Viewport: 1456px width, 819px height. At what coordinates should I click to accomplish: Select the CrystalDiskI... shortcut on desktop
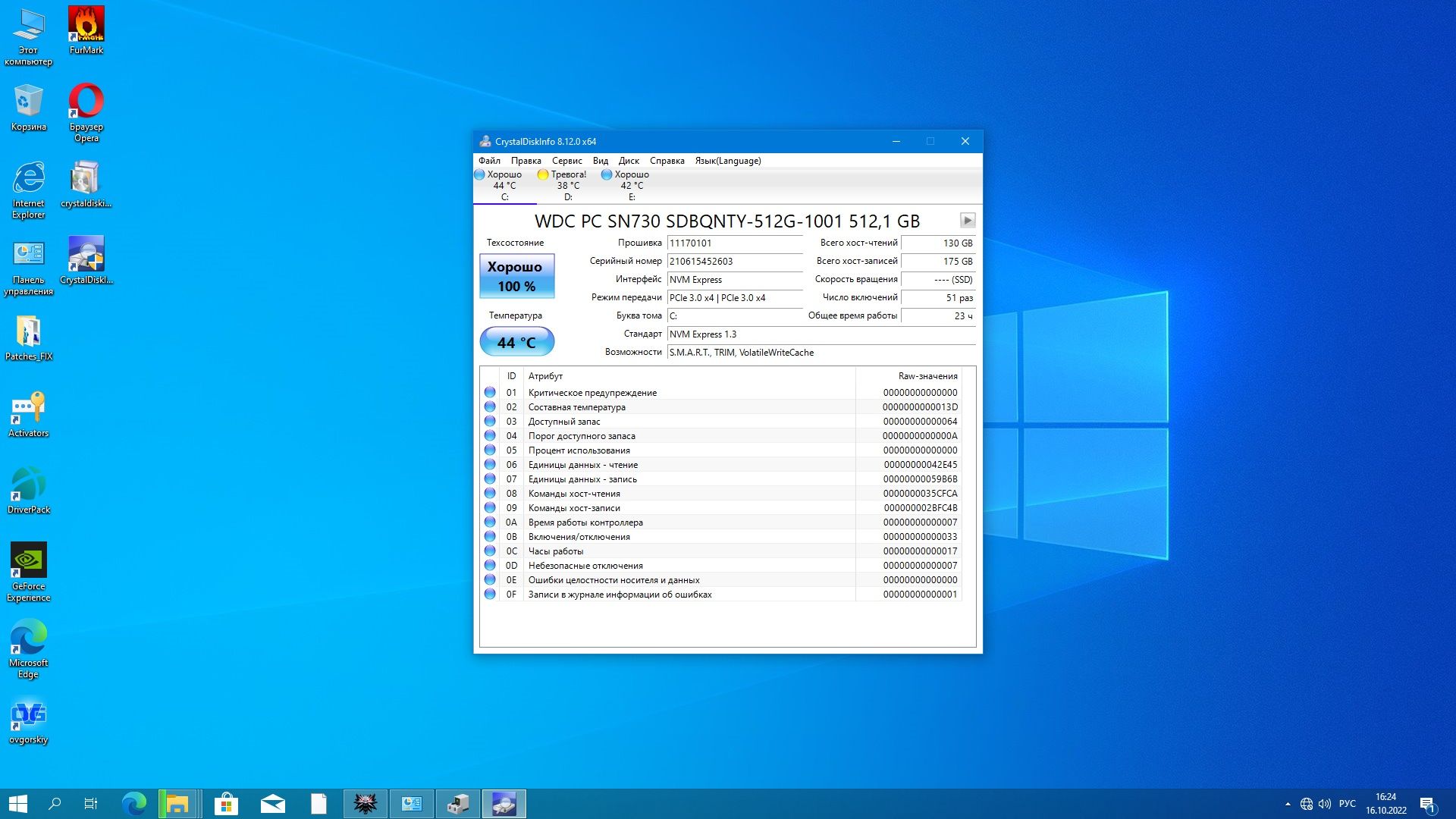pyautogui.click(x=86, y=260)
